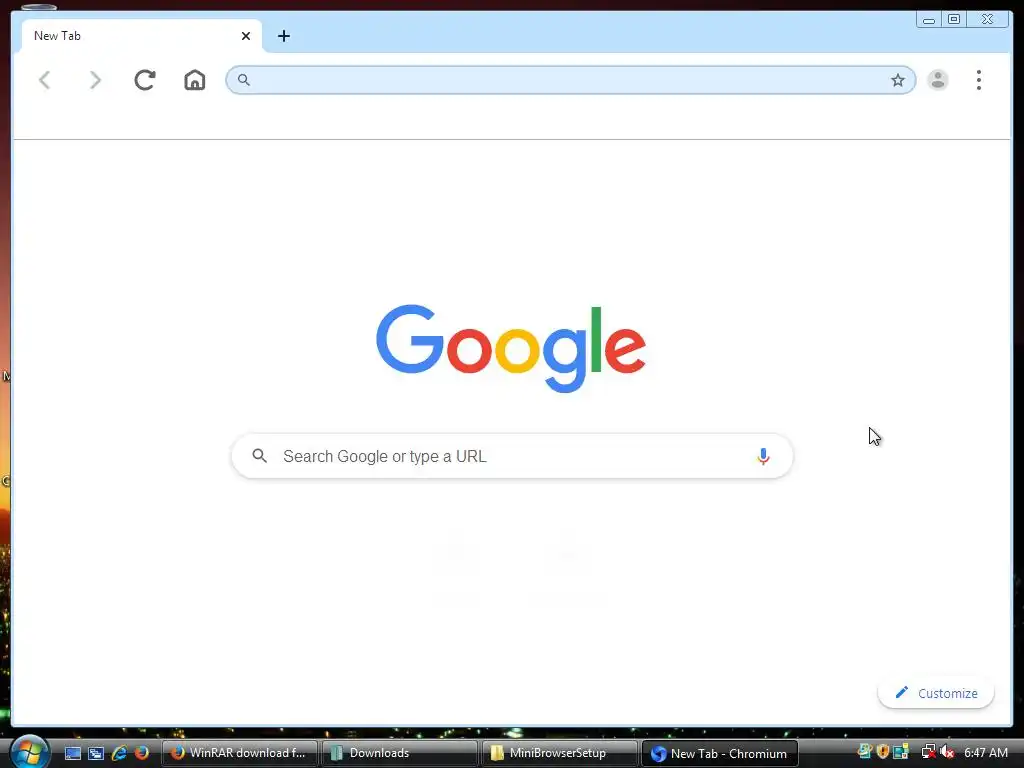Click the muted volume tray icon
Viewport: 1024px width, 768px height.
(947, 752)
